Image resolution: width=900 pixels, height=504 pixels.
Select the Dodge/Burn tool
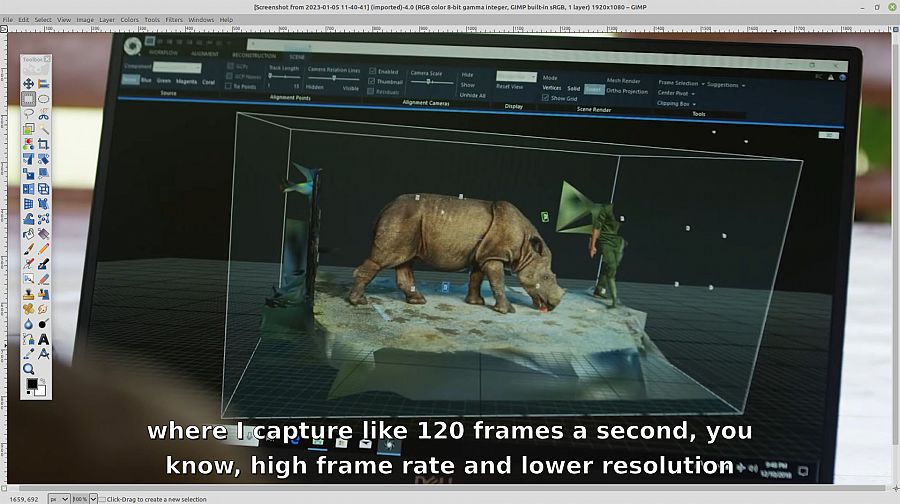pos(43,324)
